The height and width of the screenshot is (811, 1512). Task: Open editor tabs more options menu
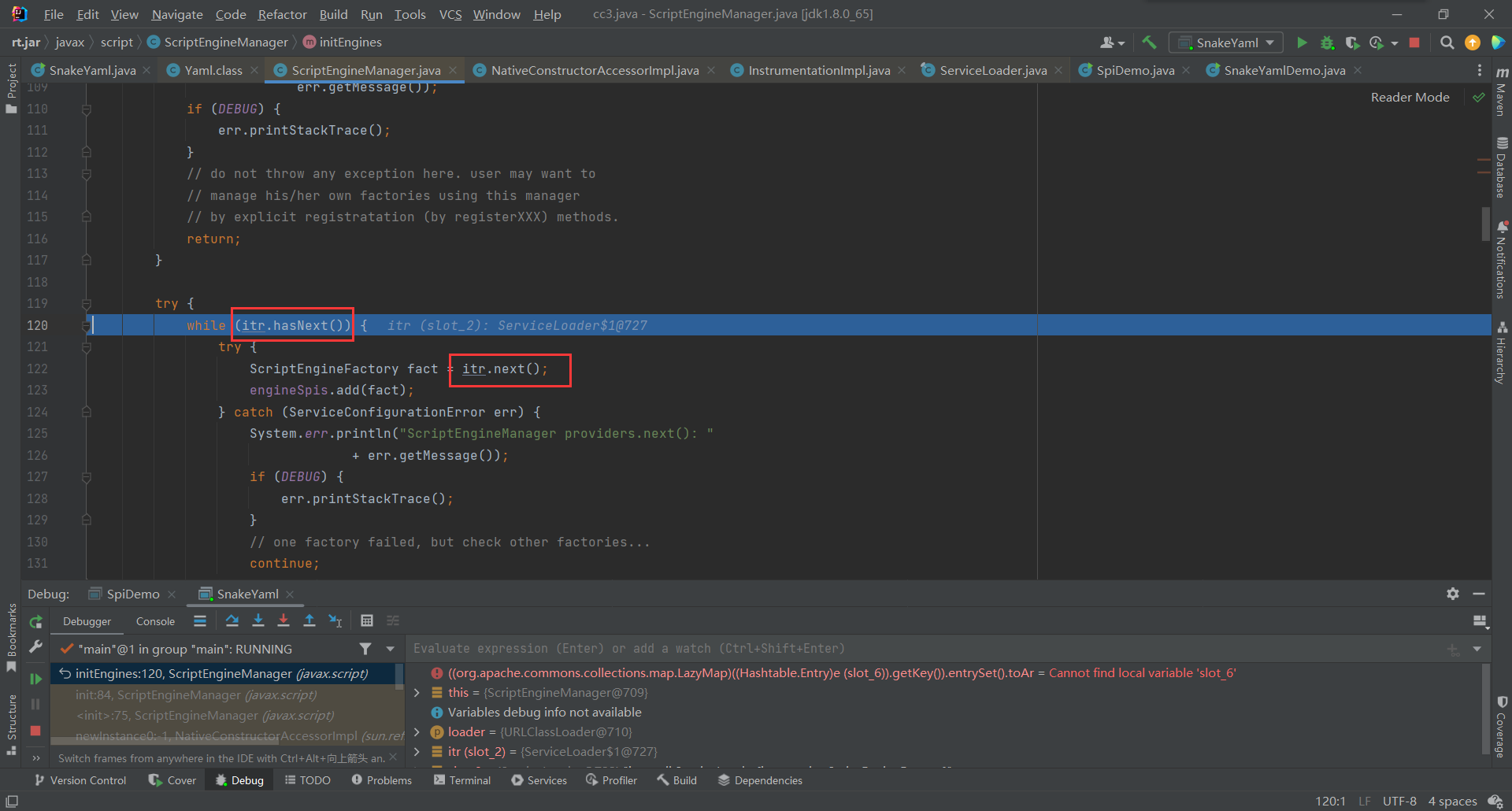(x=1480, y=70)
